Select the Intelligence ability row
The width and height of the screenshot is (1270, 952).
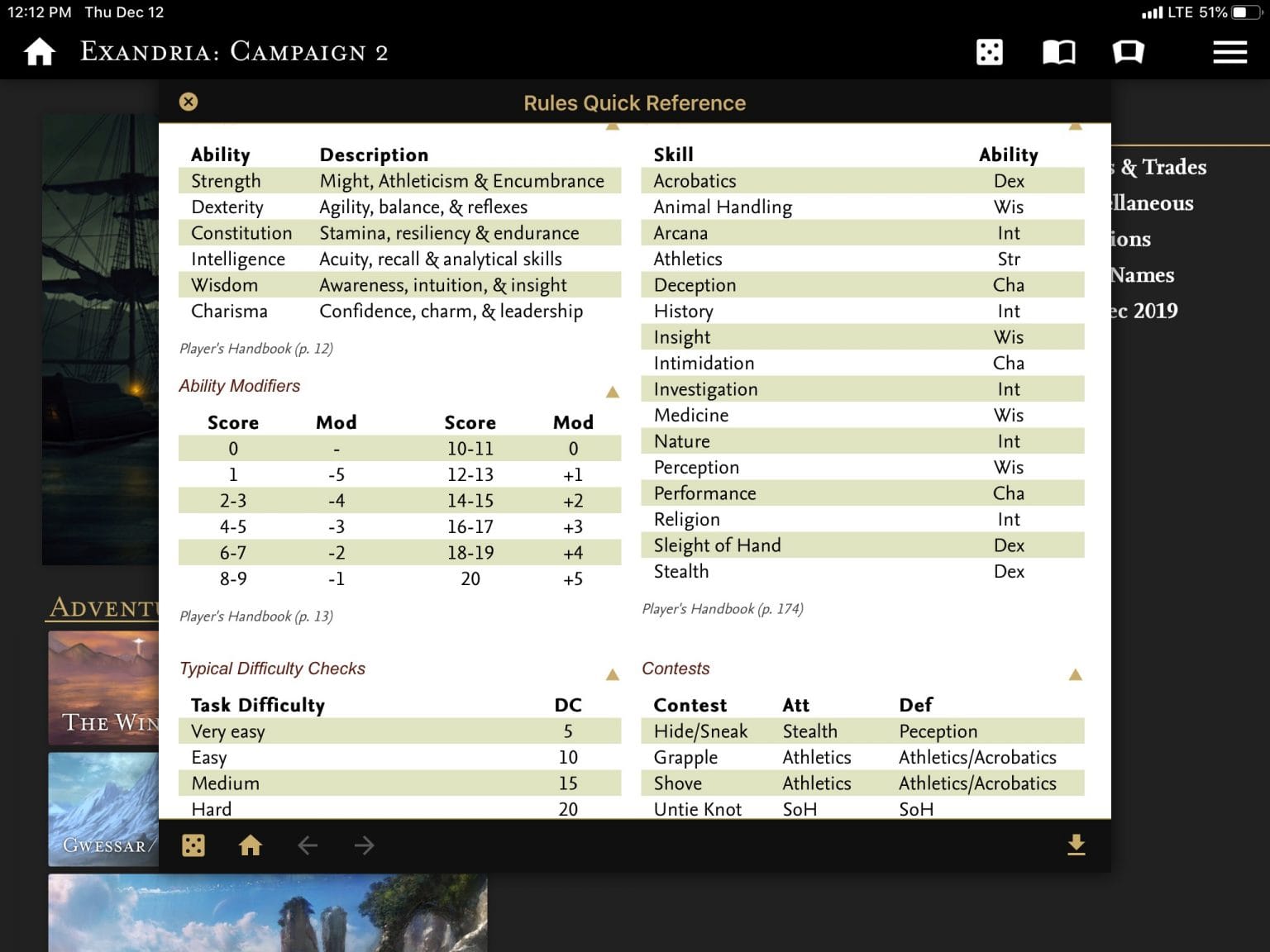click(x=399, y=259)
